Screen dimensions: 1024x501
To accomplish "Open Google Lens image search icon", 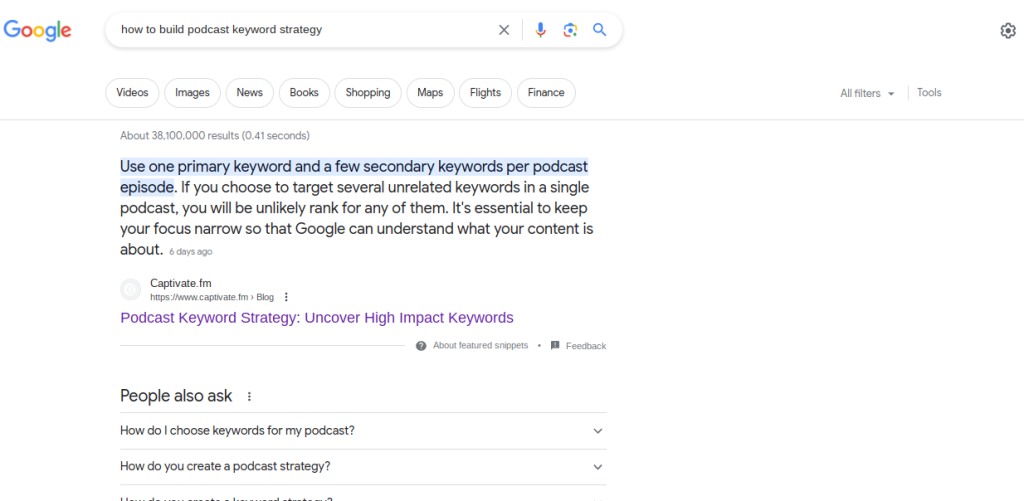I will tap(570, 30).
